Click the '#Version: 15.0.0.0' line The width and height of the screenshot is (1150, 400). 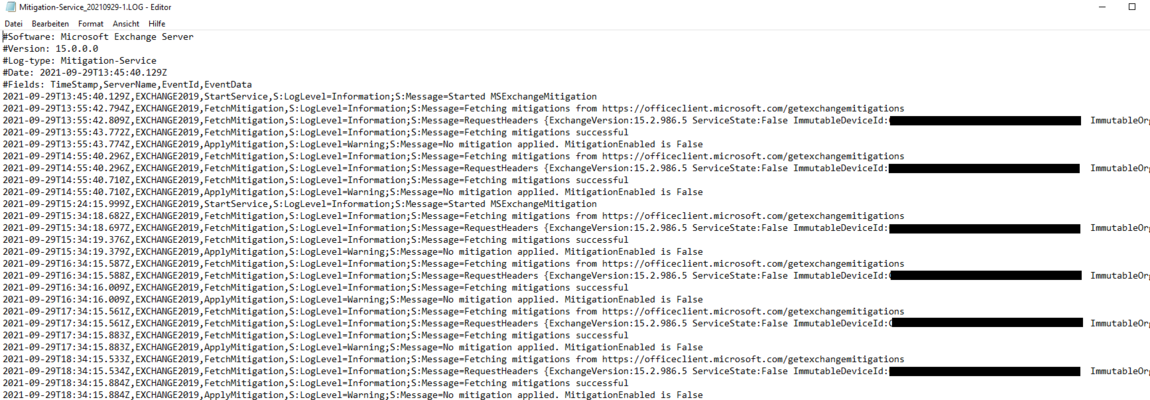coord(51,48)
